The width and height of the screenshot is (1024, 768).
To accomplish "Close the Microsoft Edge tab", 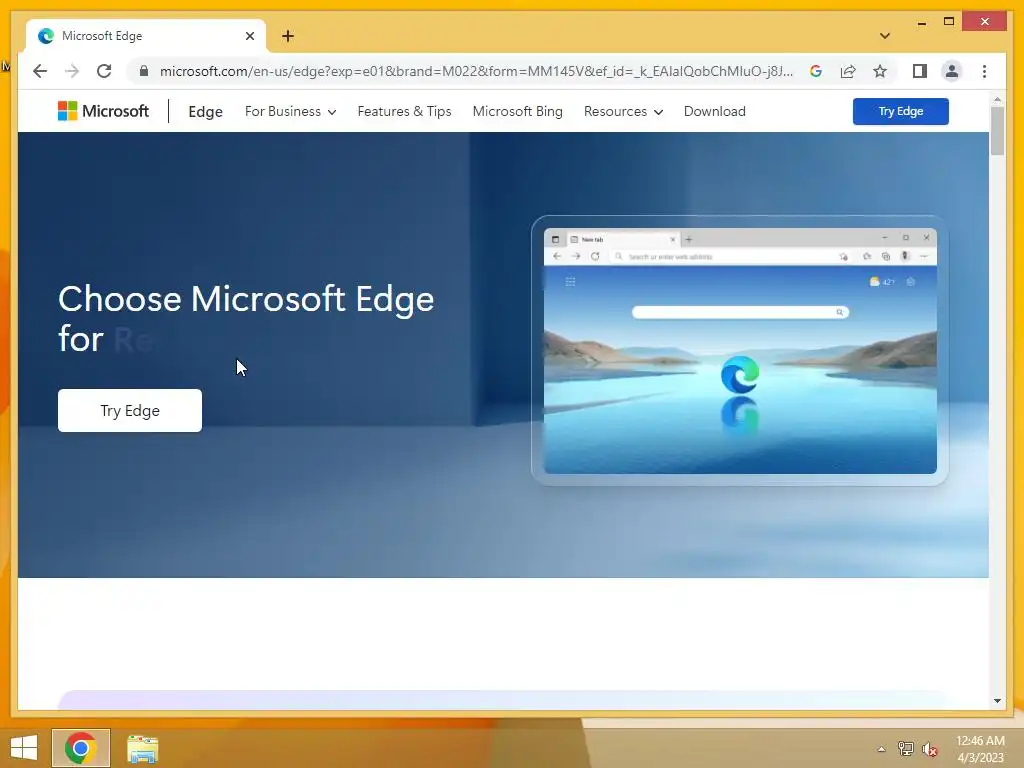I will pyautogui.click(x=249, y=36).
